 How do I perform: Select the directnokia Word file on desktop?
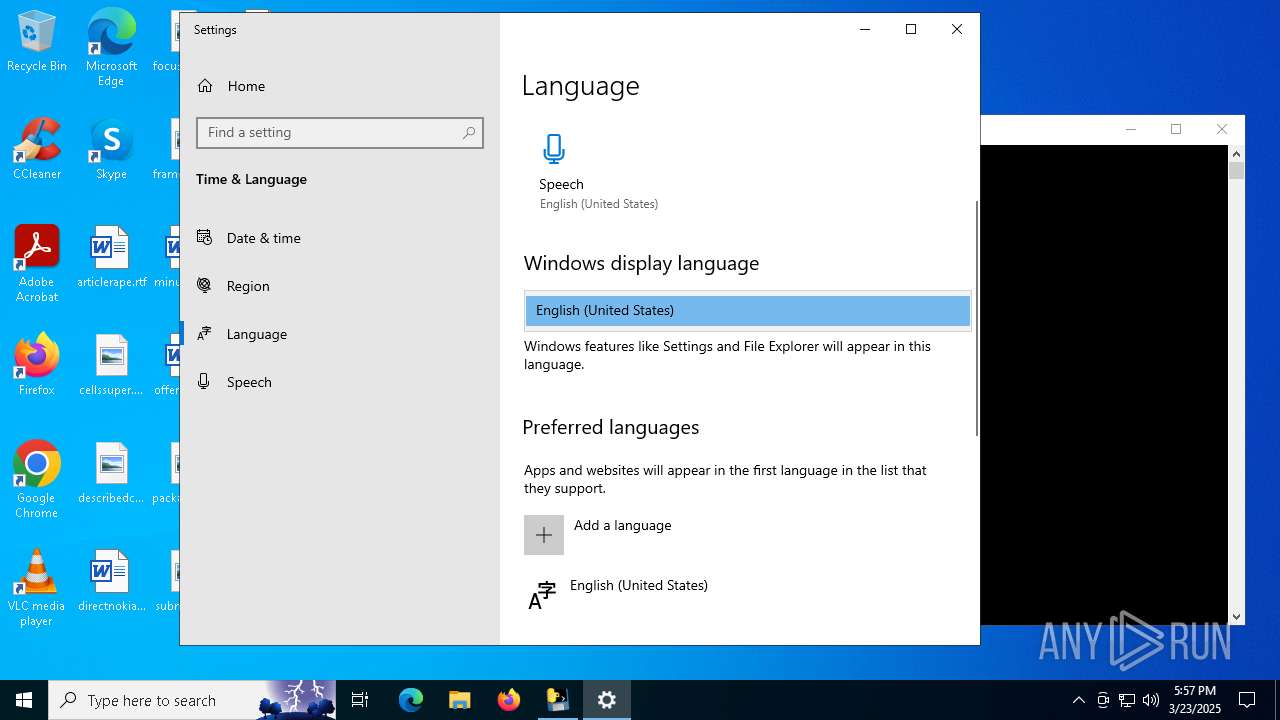pyautogui.click(x=111, y=581)
